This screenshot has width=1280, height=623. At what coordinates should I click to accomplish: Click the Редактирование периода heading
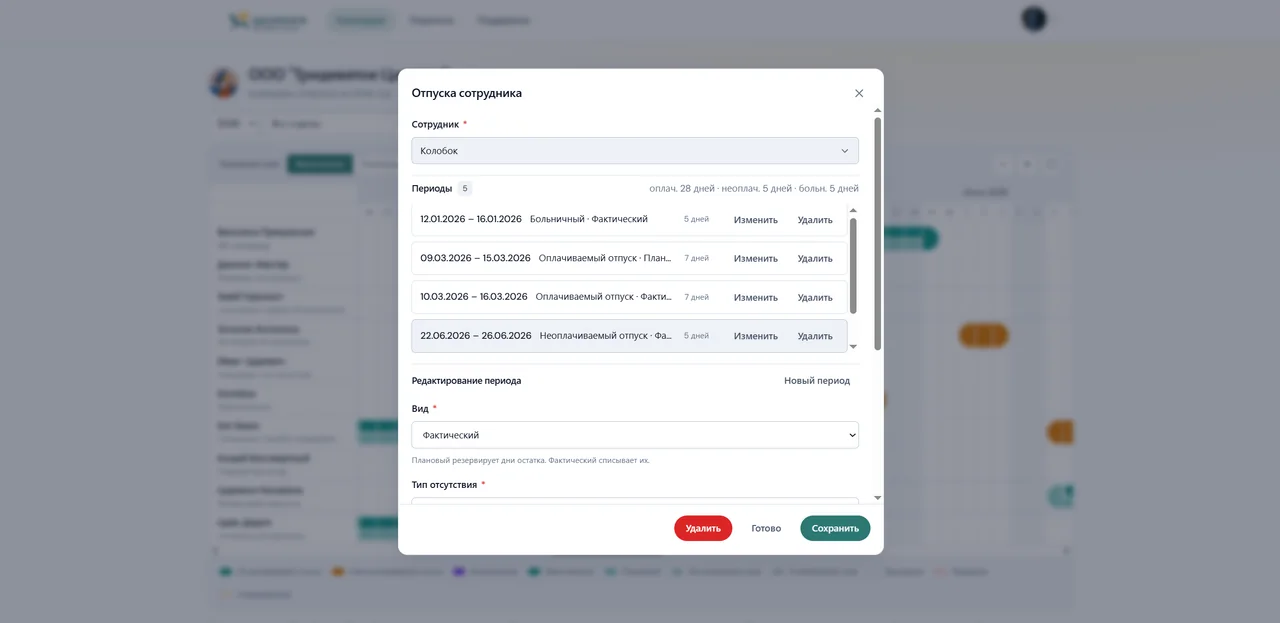click(x=466, y=381)
